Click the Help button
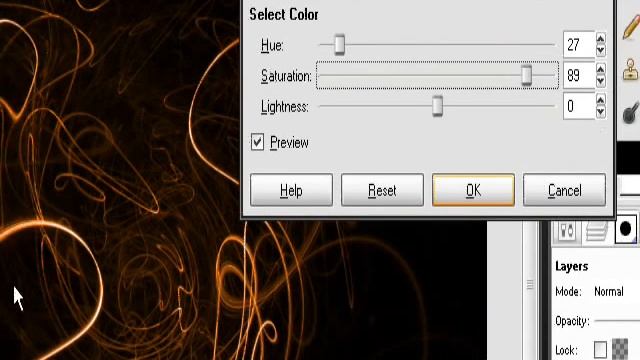This screenshot has width=640, height=360. (x=291, y=190)
